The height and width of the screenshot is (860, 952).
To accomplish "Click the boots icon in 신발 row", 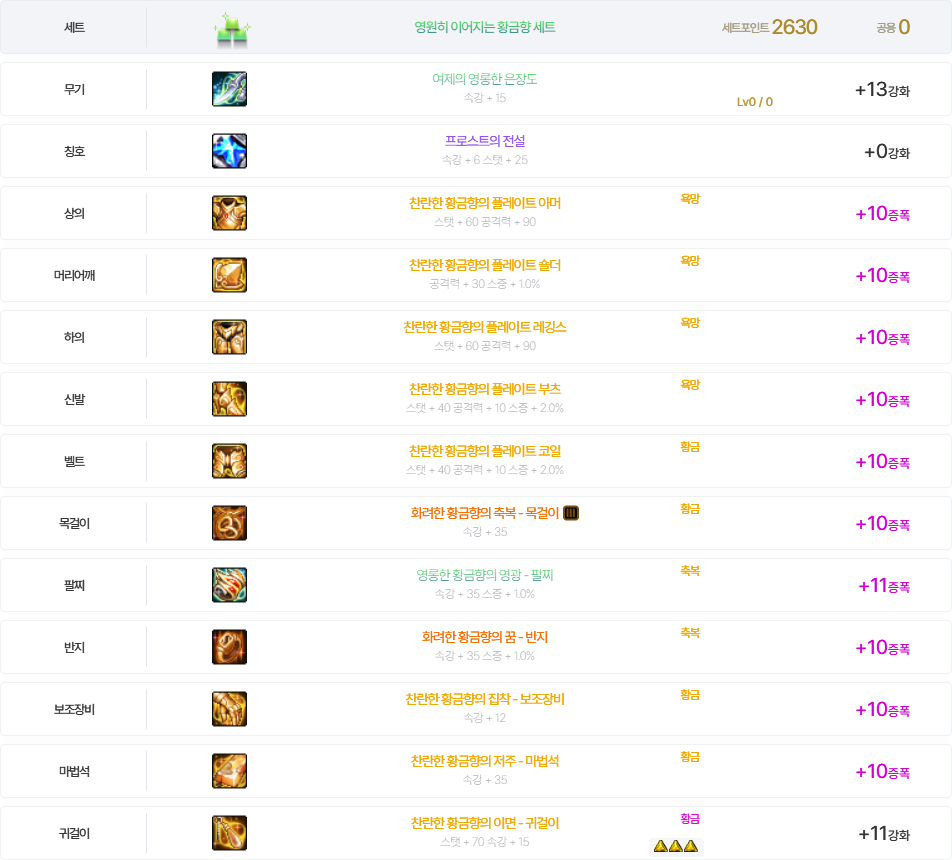I will 229,399.
